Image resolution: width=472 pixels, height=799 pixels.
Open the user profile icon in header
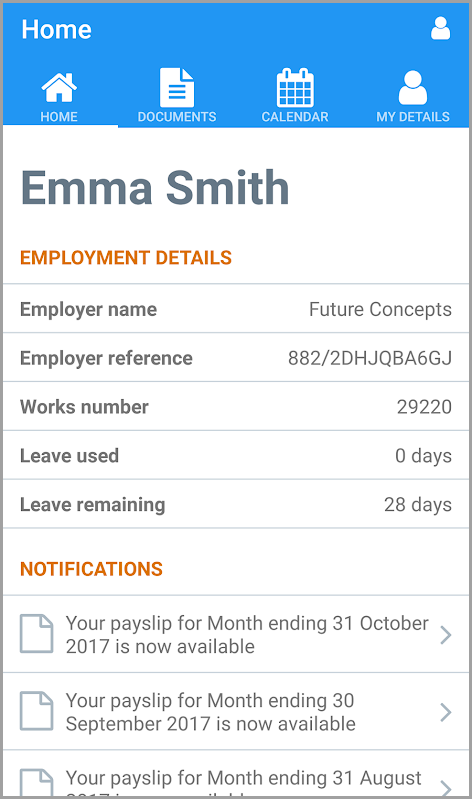[x=440, y=29]
